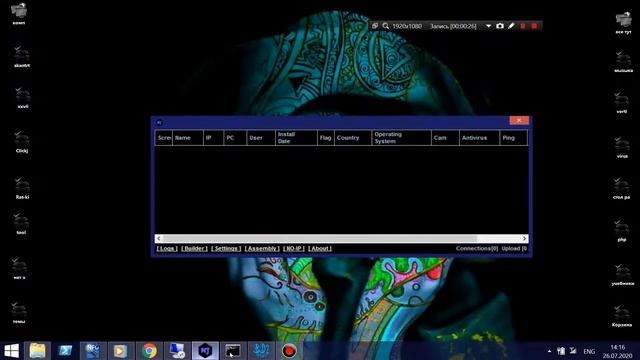This screenshot has height=360, width=640.
Task: Open the Builder menu item
Action: [194, 248]
